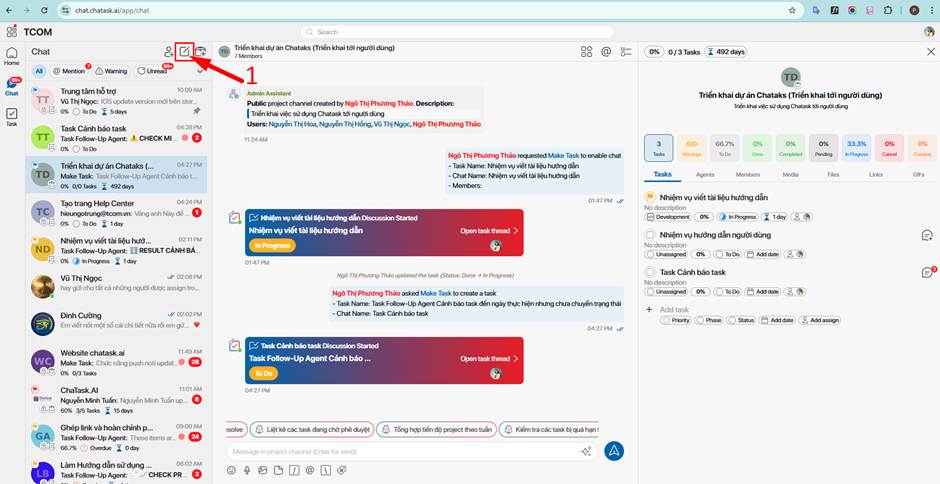Switch to the Media tab
Viewport: 940px width, 484px height.
click(x=790, y=175)
